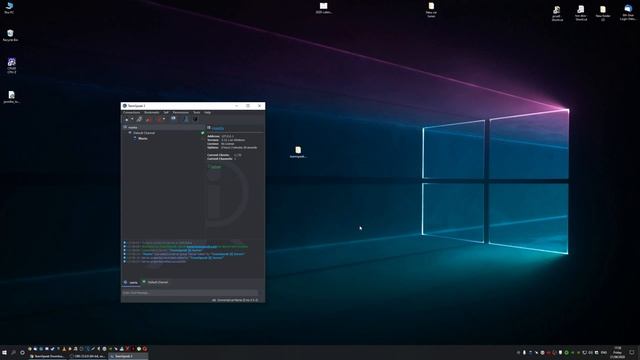Image resolution: width=640 pixels, height=360 pixels.
Task: Switch to the TeamSpeak Downloads taskbar window
Action: coord(47,356)
